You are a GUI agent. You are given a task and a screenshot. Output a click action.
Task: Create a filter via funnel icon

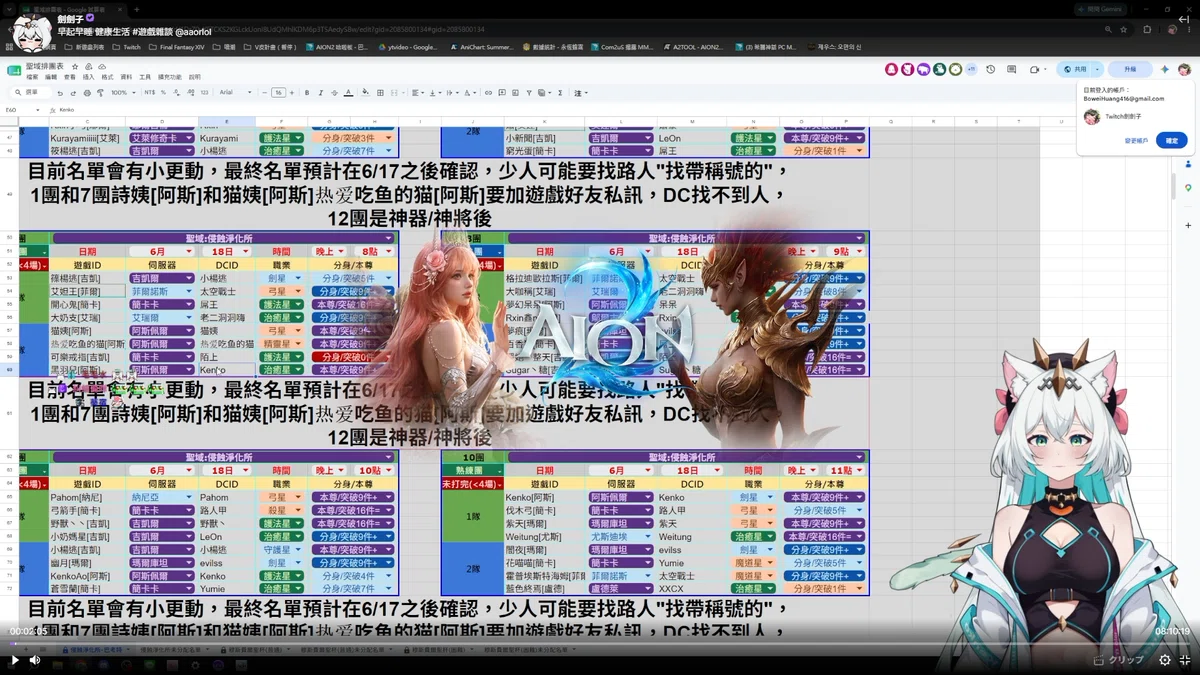tap(529, 92)
